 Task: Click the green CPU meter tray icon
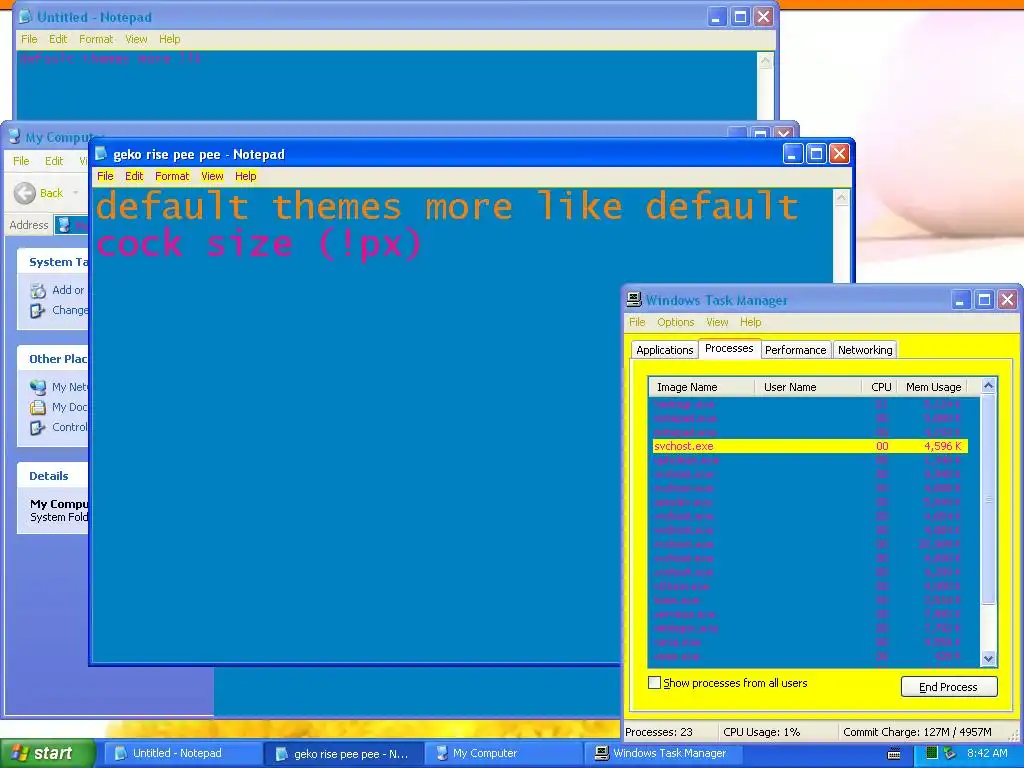pyautogui.click(x=931, y=753)
